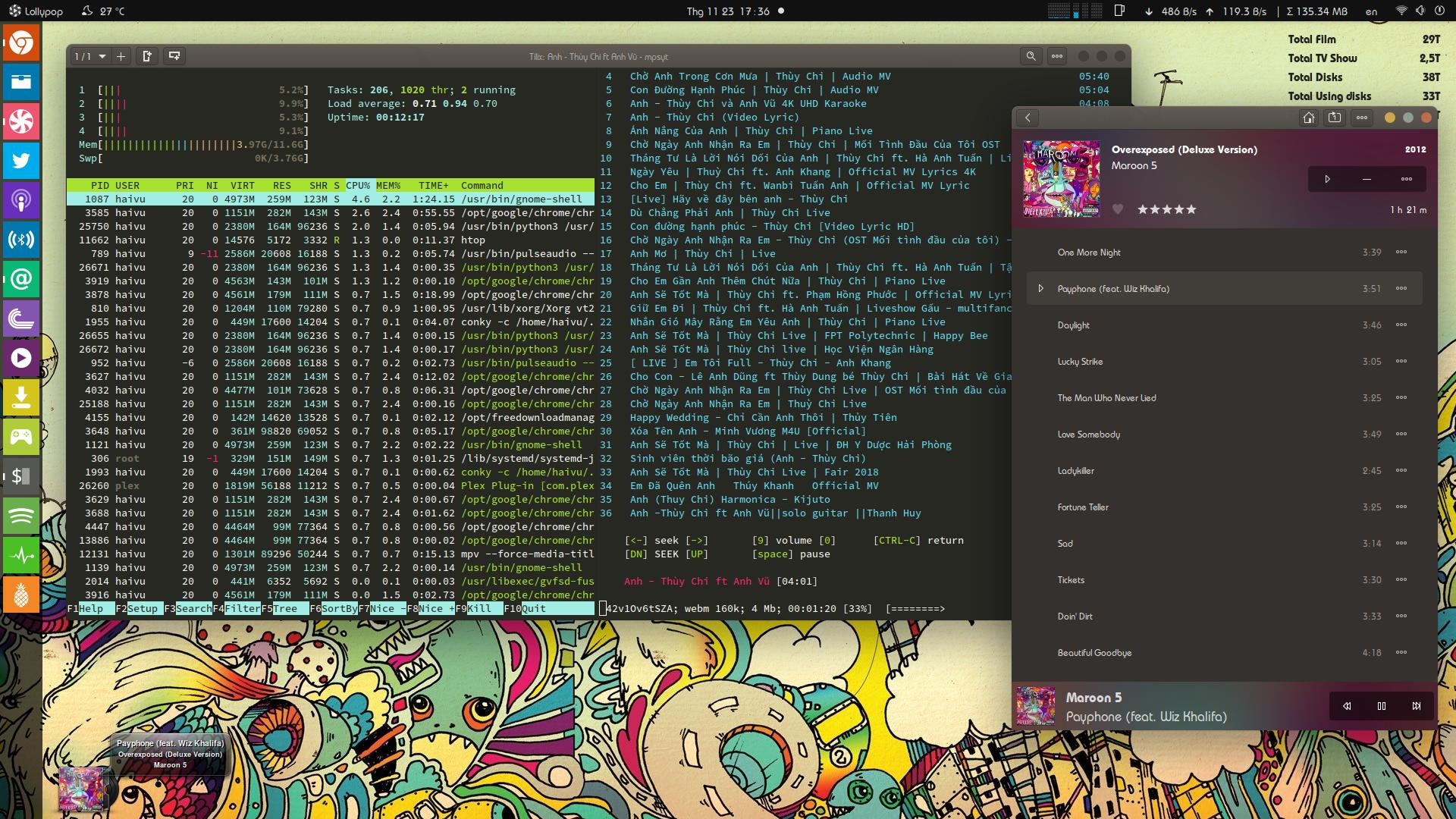1456x819 pixels.
Task: Remove Overexposed album from queue with minus button
Action: 1367,179
